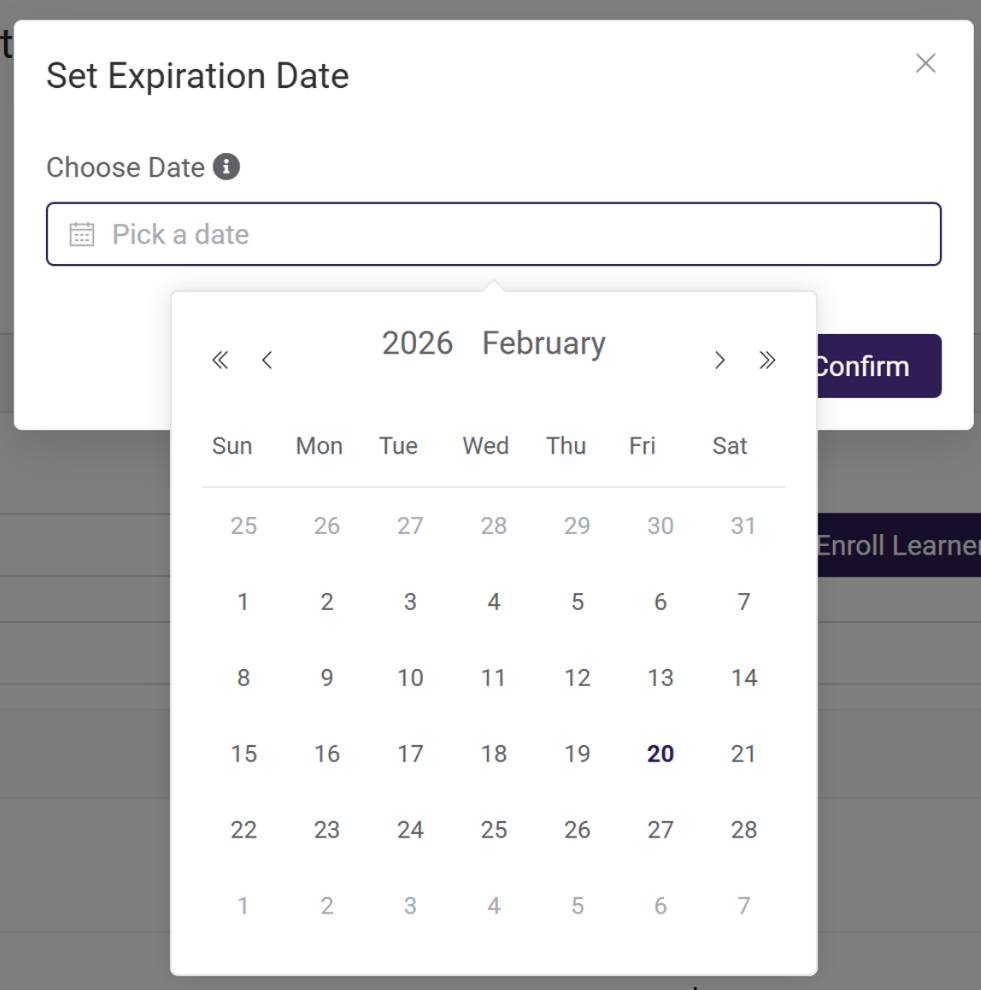Pick February 9 in the calendar
981x990 pixels.
pos(327,678)
